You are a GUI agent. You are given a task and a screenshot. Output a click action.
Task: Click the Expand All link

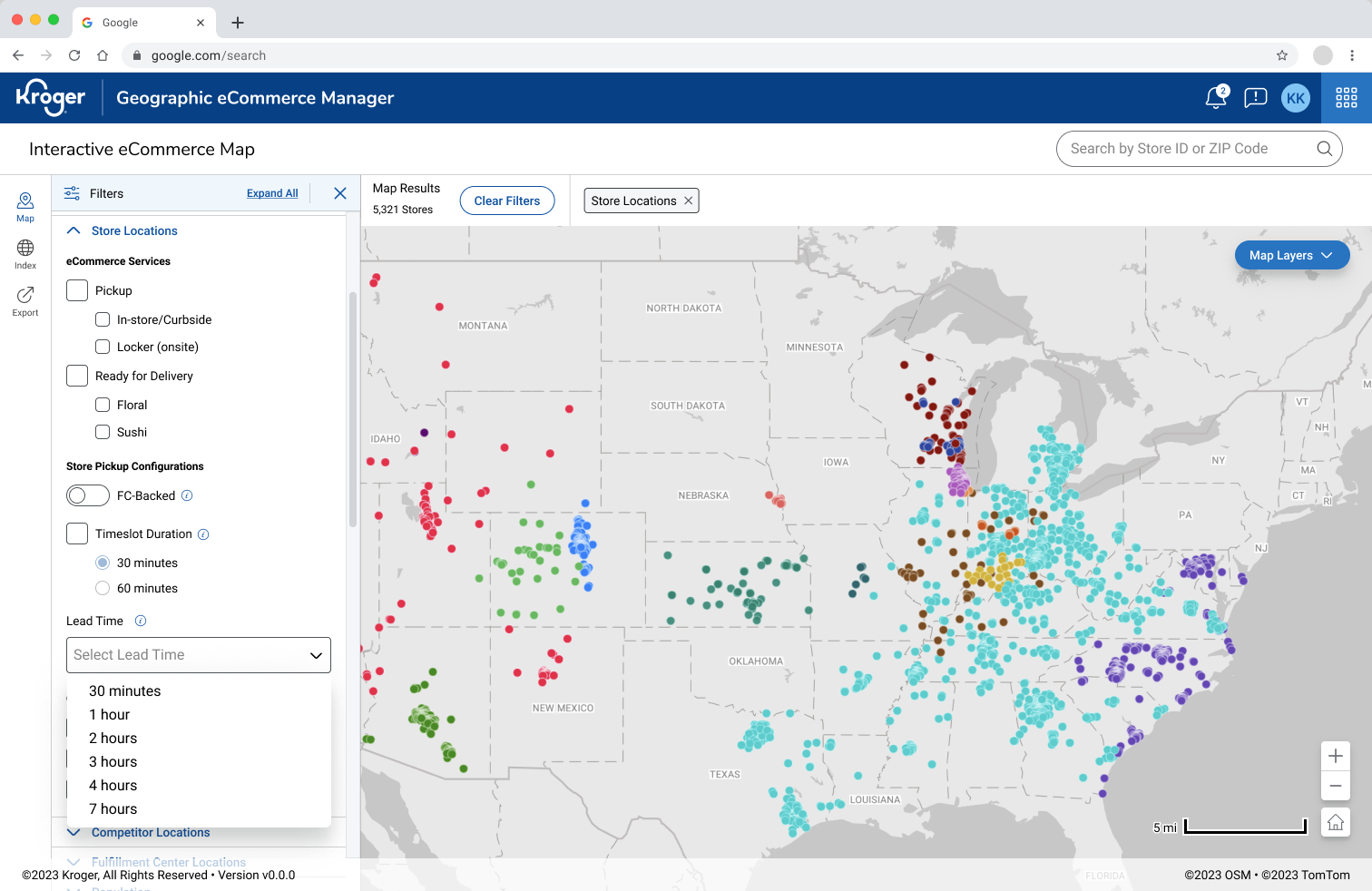pos(272,193)
